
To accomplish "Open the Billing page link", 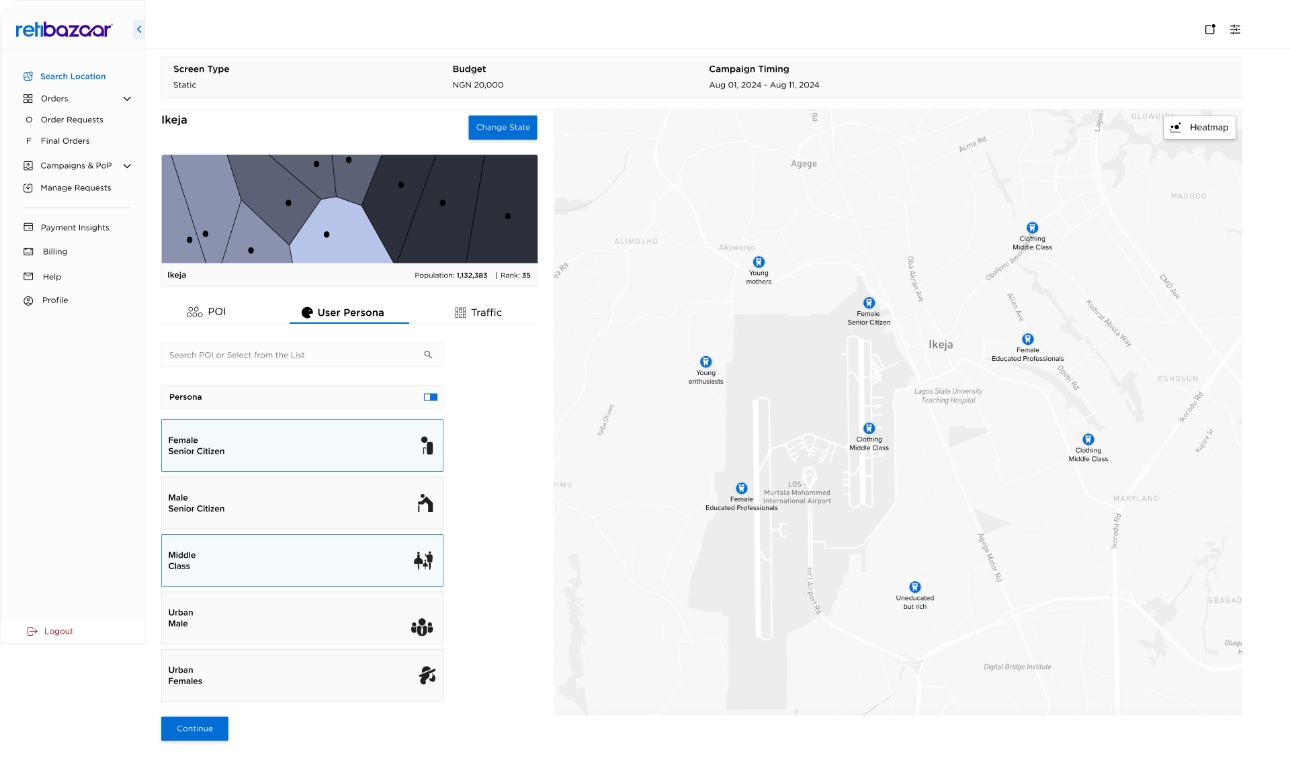I will click(x=55, y=252).
